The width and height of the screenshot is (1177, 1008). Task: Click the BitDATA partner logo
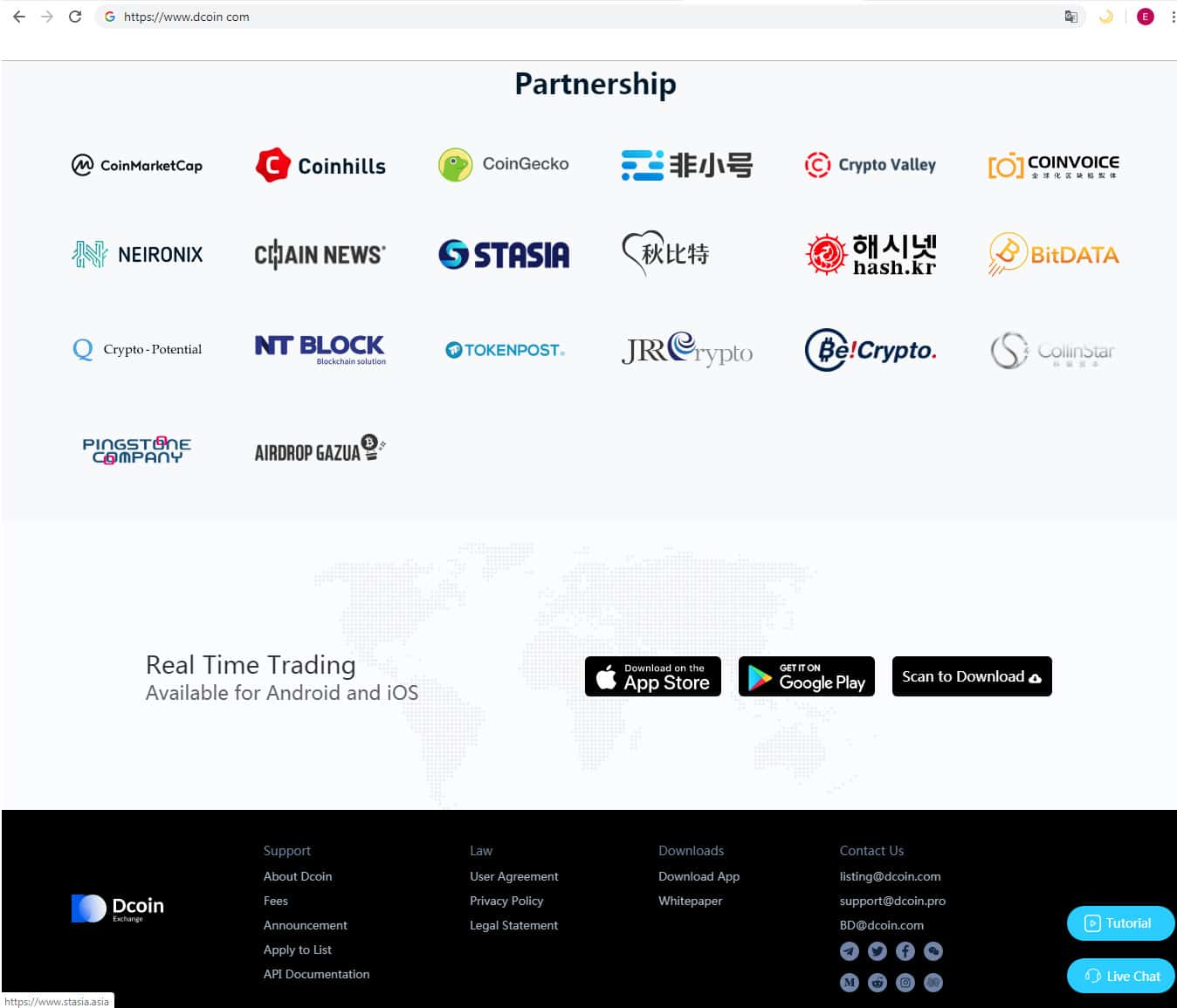pyautogui.click(x=1054, y=254)
